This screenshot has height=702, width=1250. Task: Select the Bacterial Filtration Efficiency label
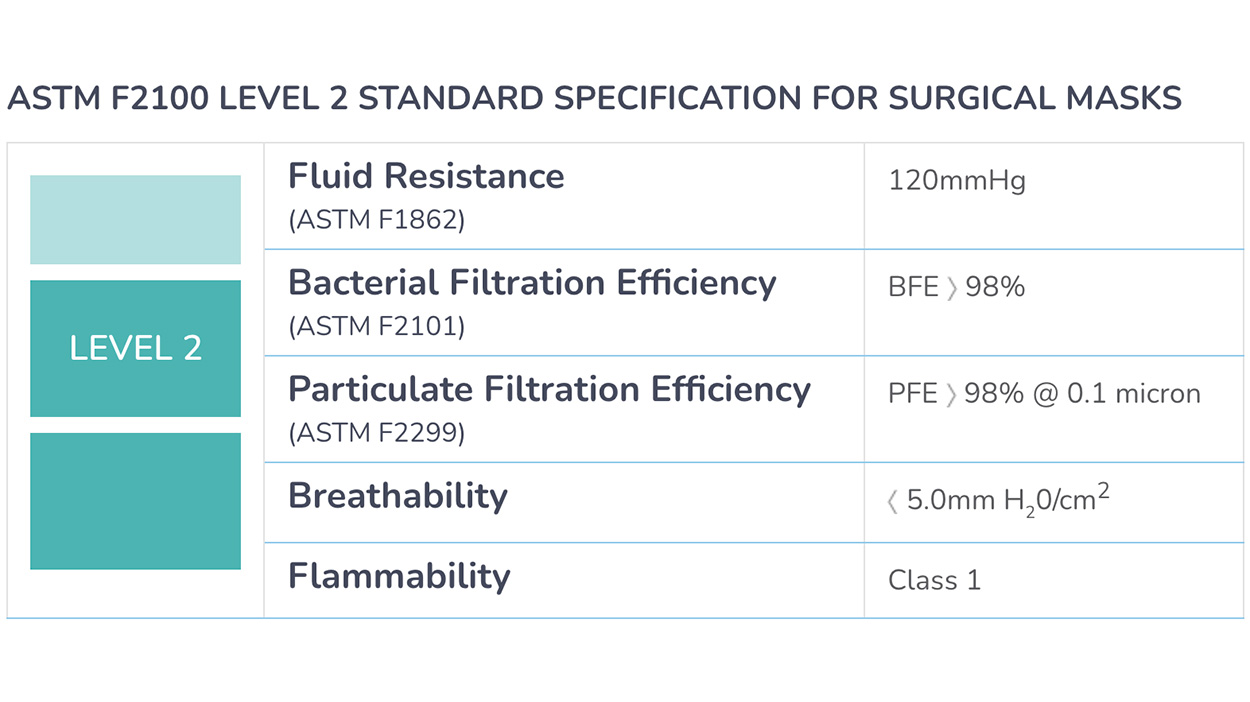532,283
